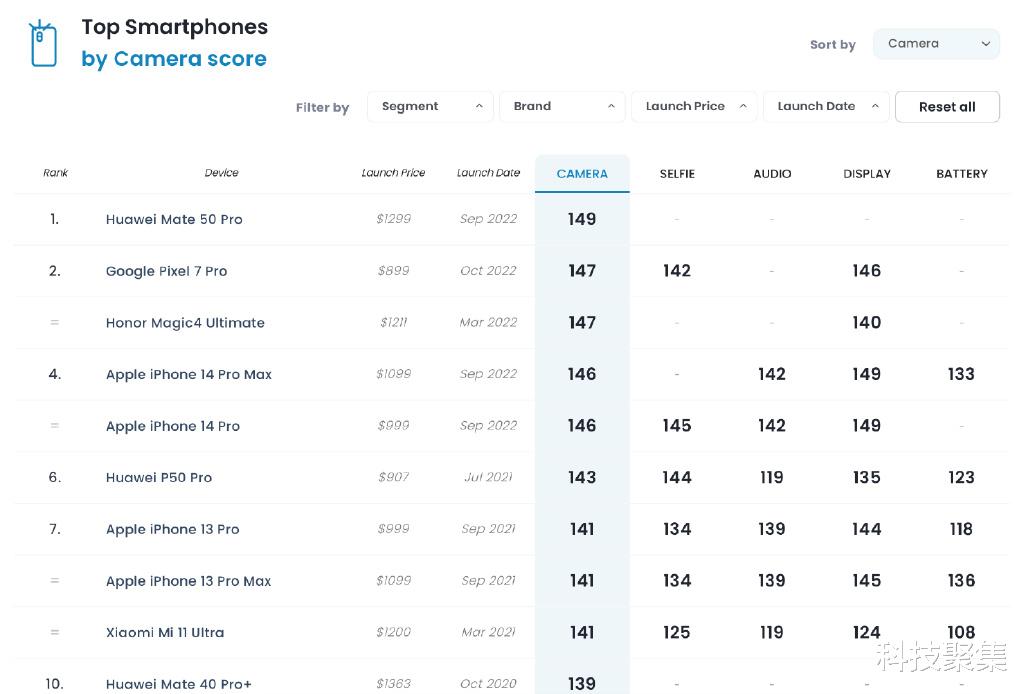Open Apple iPhone 14 Pro Max details
Screen dimensions: 1024x694
coord(189,375)
